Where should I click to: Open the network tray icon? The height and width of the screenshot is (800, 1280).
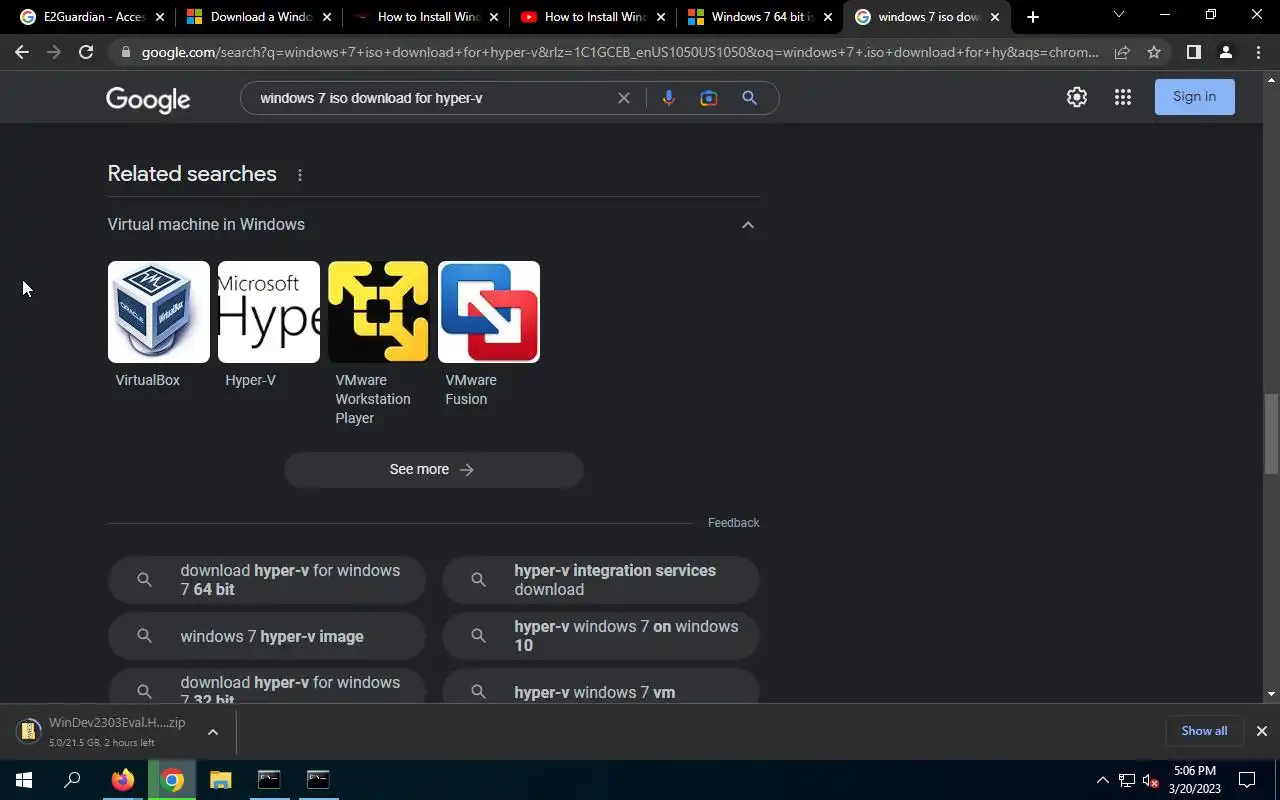(1126, 780)
